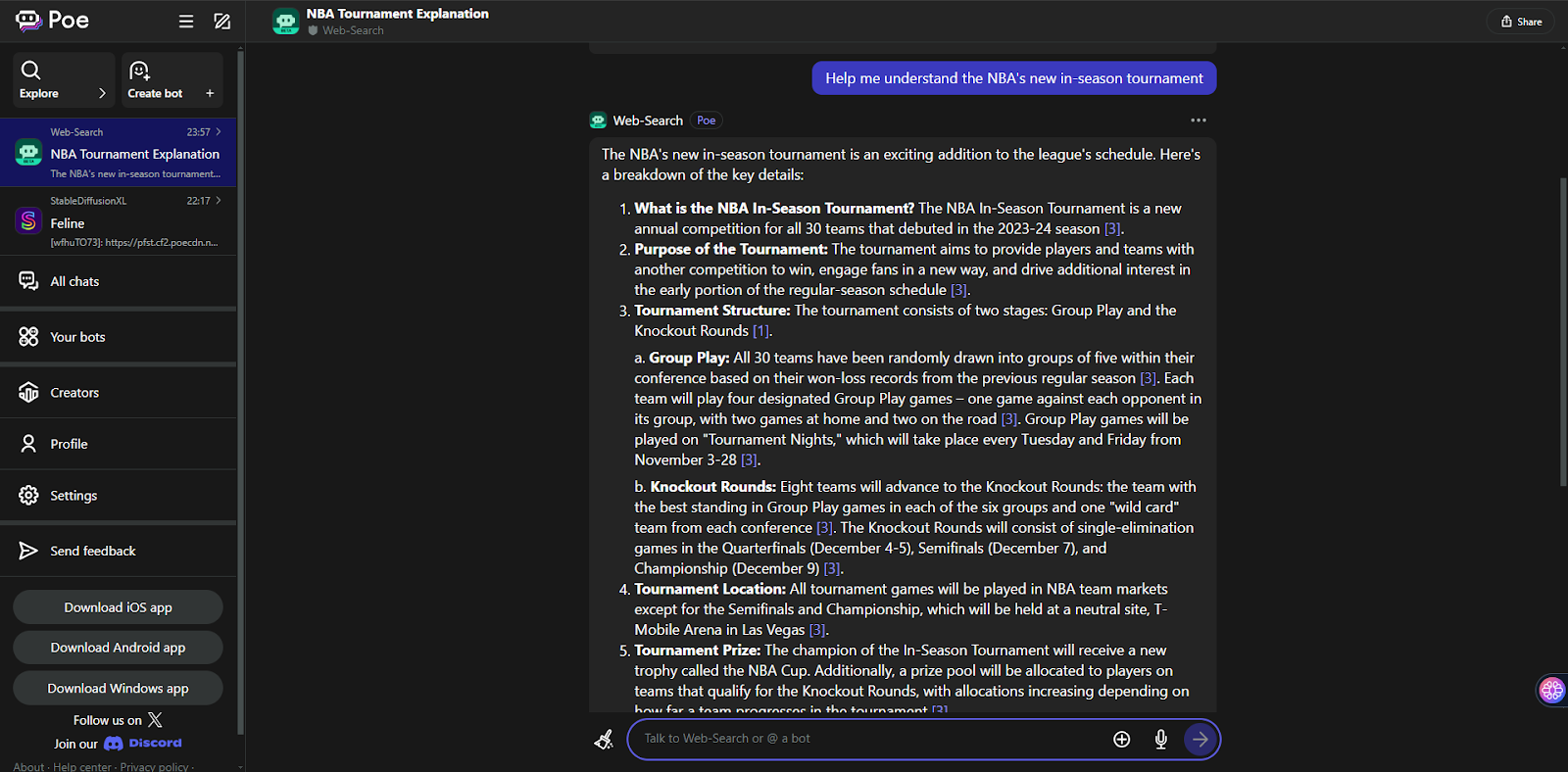Image resolution: width=1568 pixels, height=772 pixels.
Task: Click Download iOS app button
Action: click(x=118, y=607)
